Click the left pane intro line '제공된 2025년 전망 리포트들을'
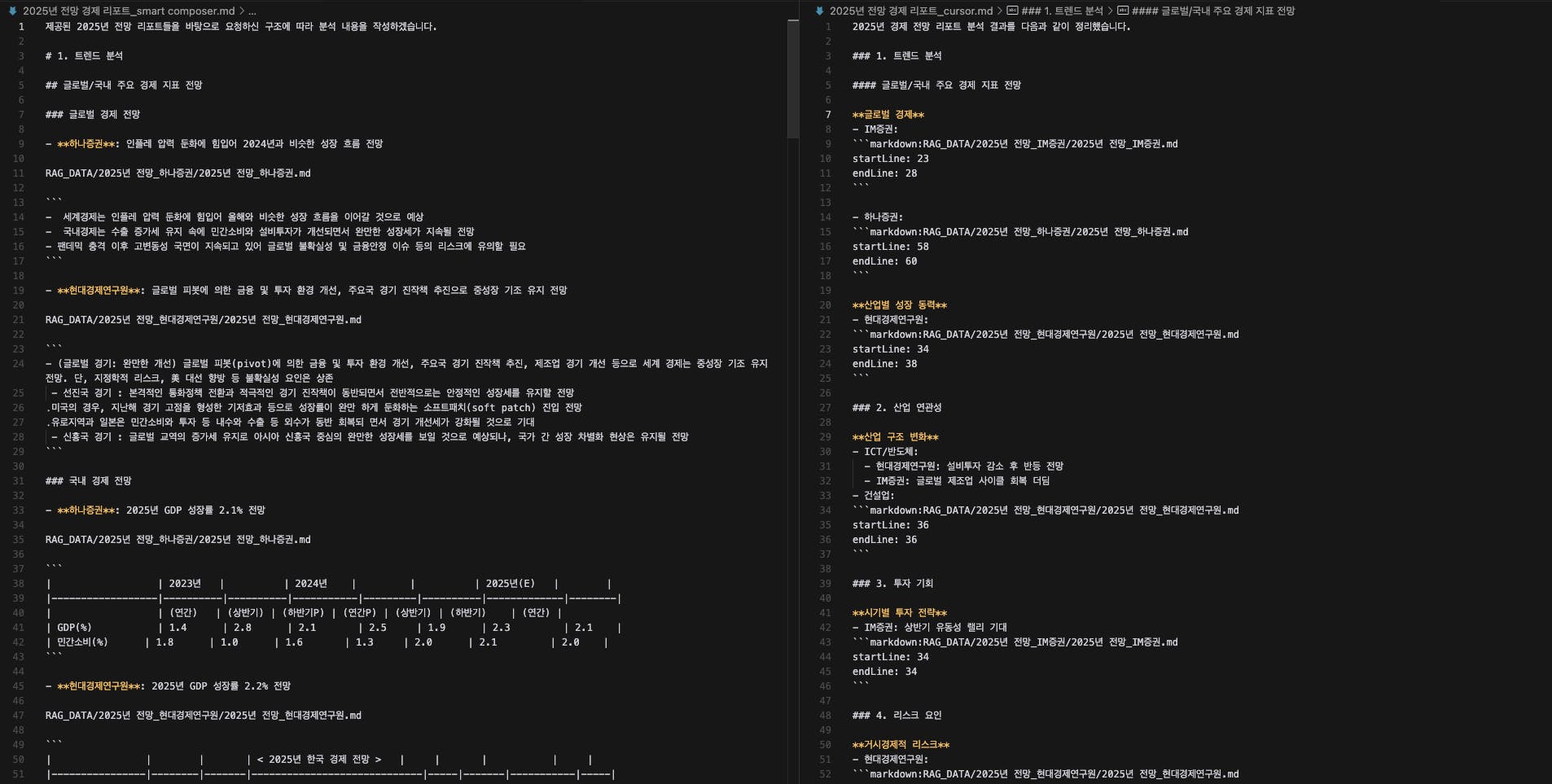Screen dimensions: 1552x784 coord(241,27)
